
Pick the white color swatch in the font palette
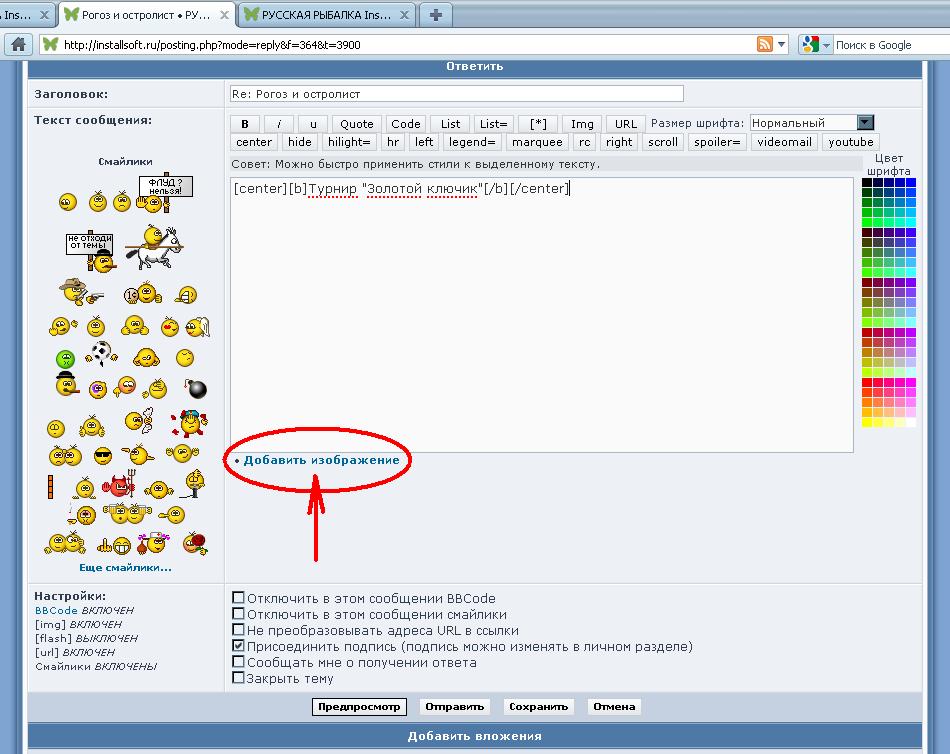click(x=911, y=422)
